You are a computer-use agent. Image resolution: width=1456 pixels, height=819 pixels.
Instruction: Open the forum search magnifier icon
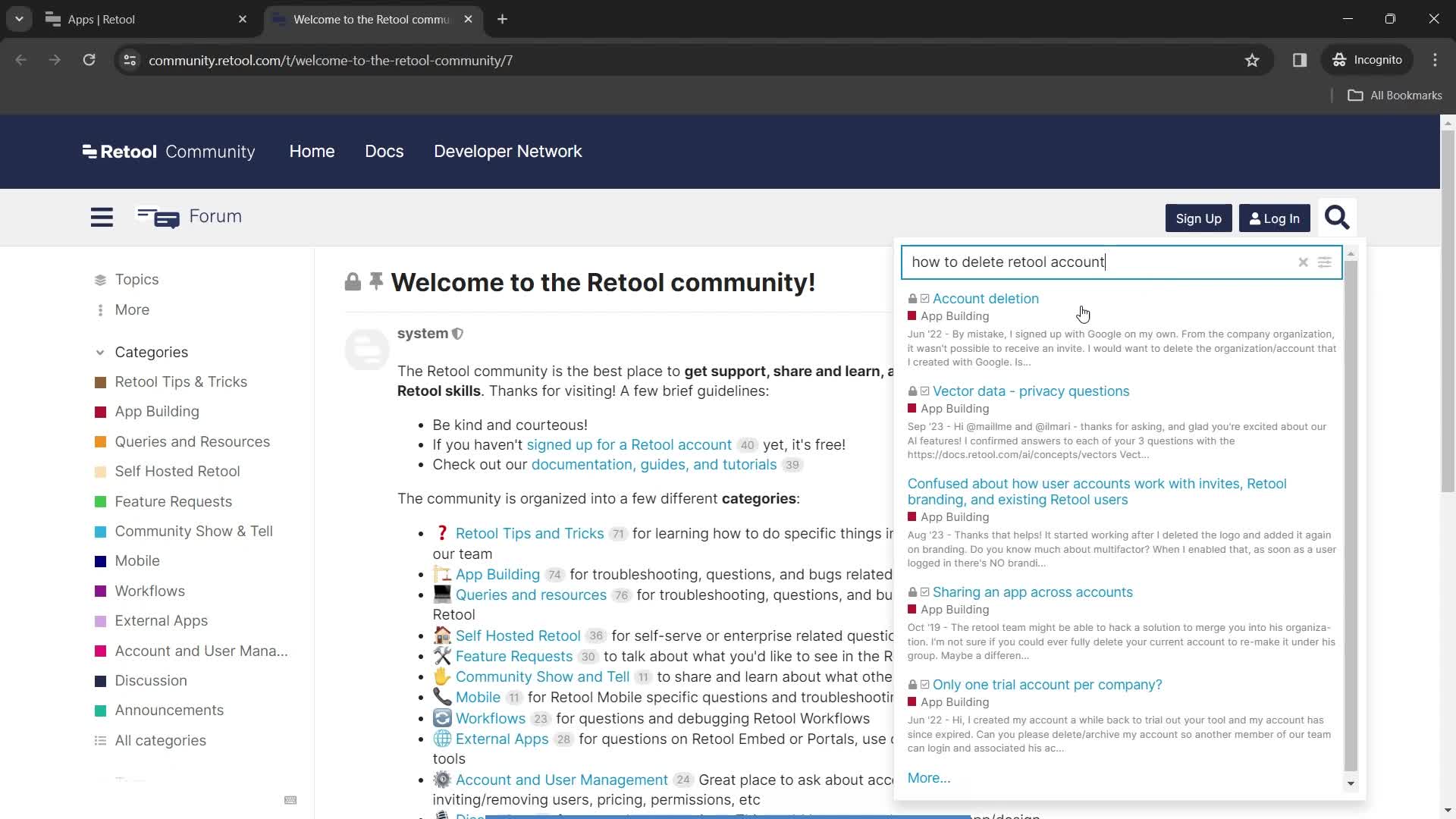point(1337,218)
